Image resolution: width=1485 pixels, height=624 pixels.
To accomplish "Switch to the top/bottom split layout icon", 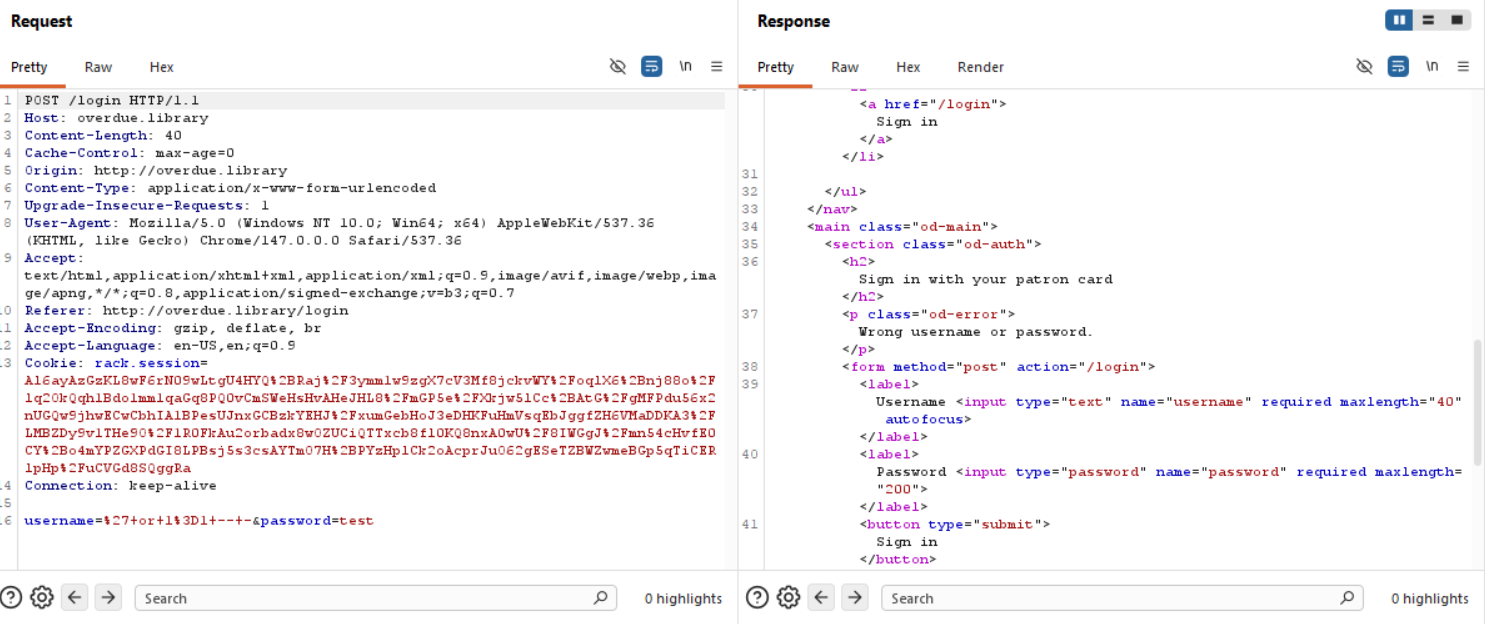I will tap(1428, 20).
